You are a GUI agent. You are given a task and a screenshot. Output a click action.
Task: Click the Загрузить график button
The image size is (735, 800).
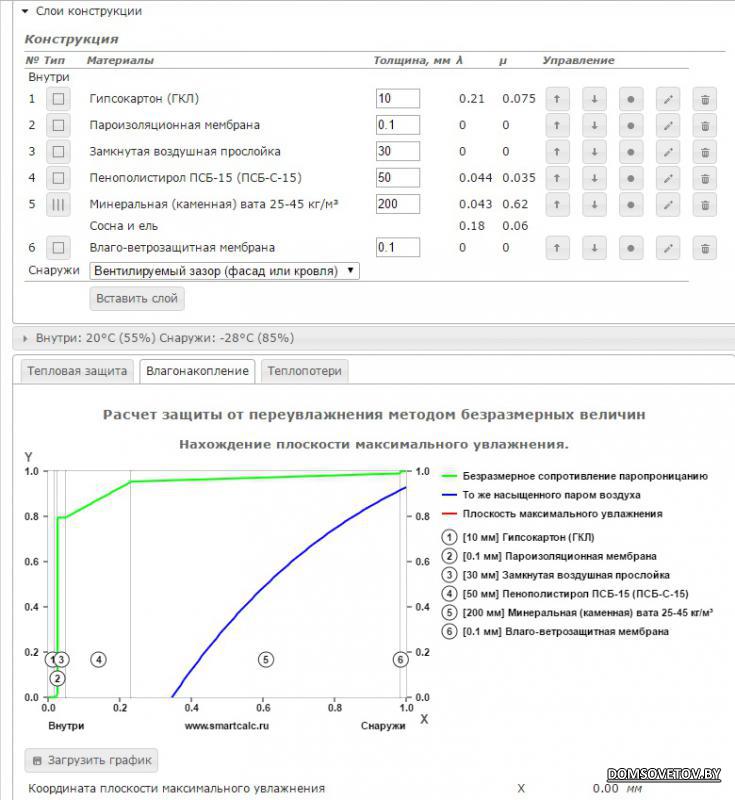click(x=91, y=761)
